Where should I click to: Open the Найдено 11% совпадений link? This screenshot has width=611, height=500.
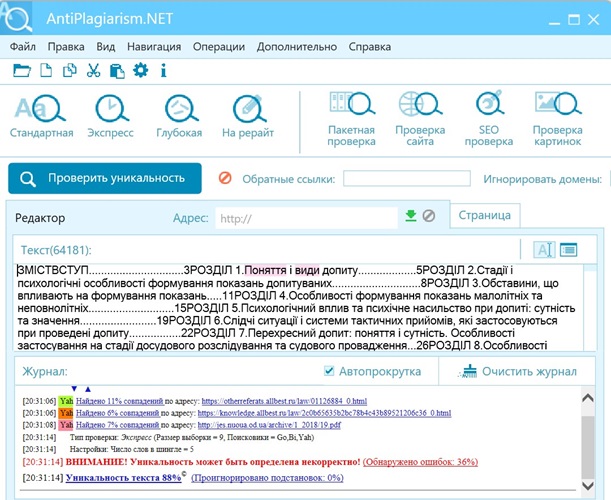[x=120, y=401]
